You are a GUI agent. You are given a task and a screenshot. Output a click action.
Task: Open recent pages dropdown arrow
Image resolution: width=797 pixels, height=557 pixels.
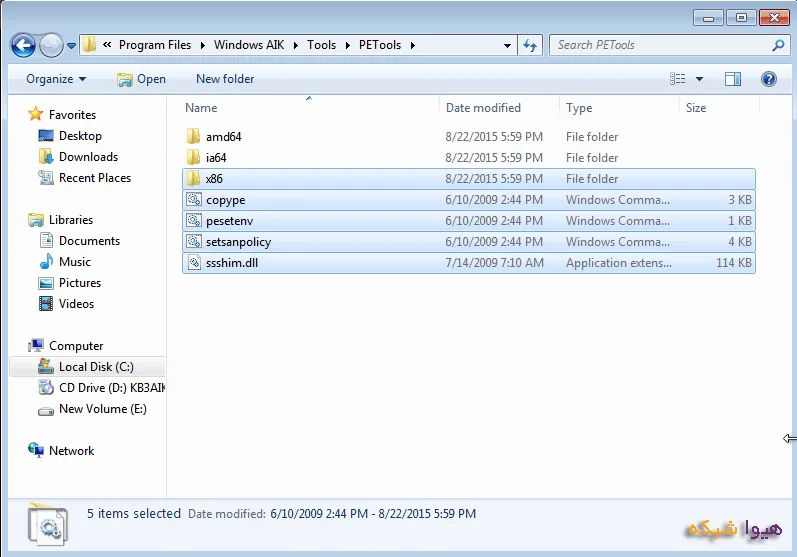72,46
